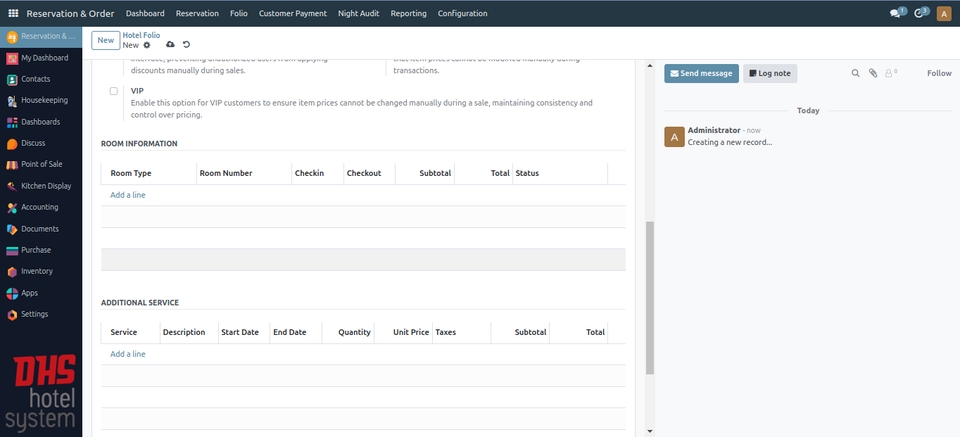Viewport: 960px width, 437px height.
Task: Attach files using the paperclip icon
Action: [x=873, y=73]
